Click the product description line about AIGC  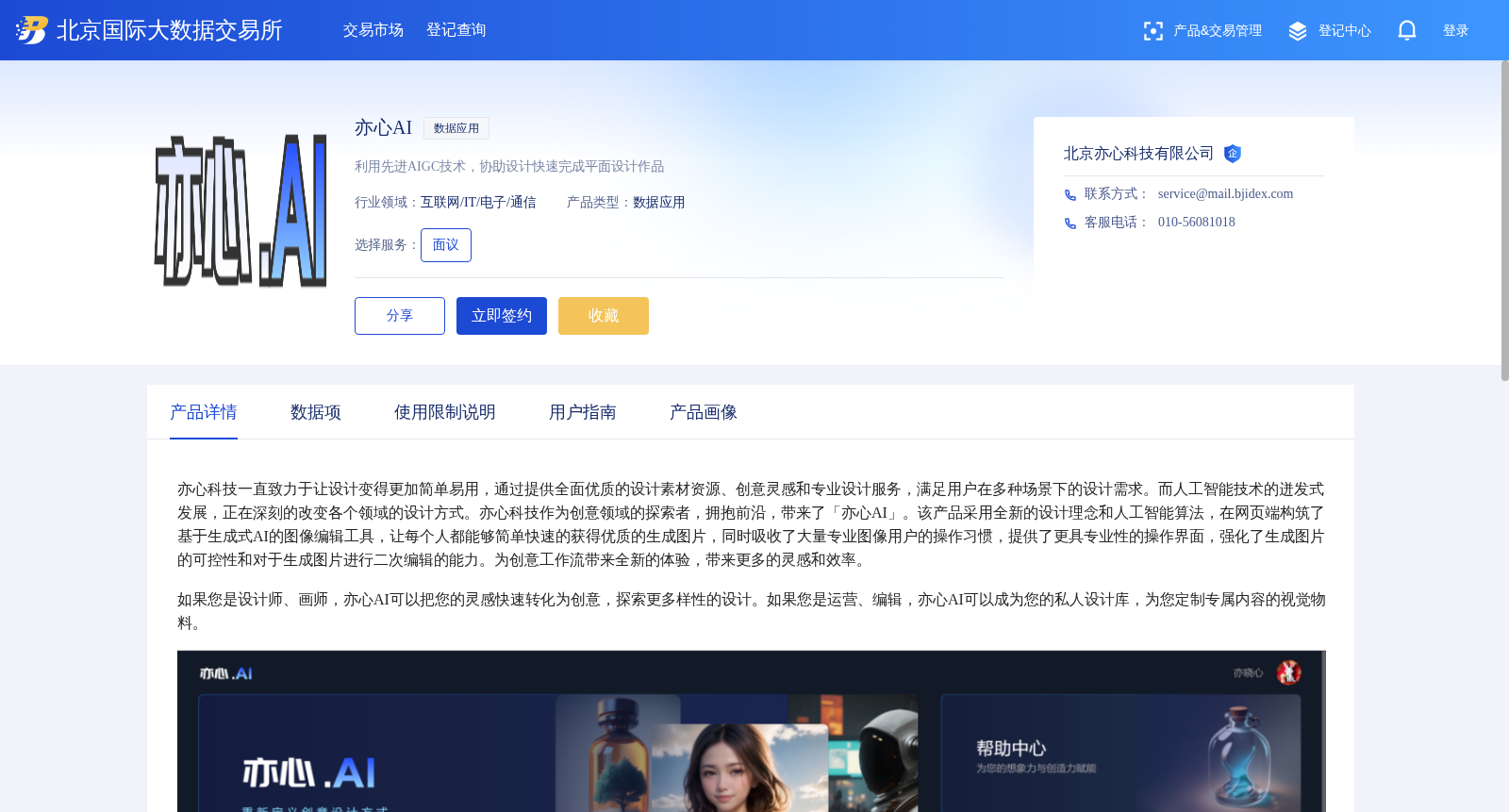point(509,167)
